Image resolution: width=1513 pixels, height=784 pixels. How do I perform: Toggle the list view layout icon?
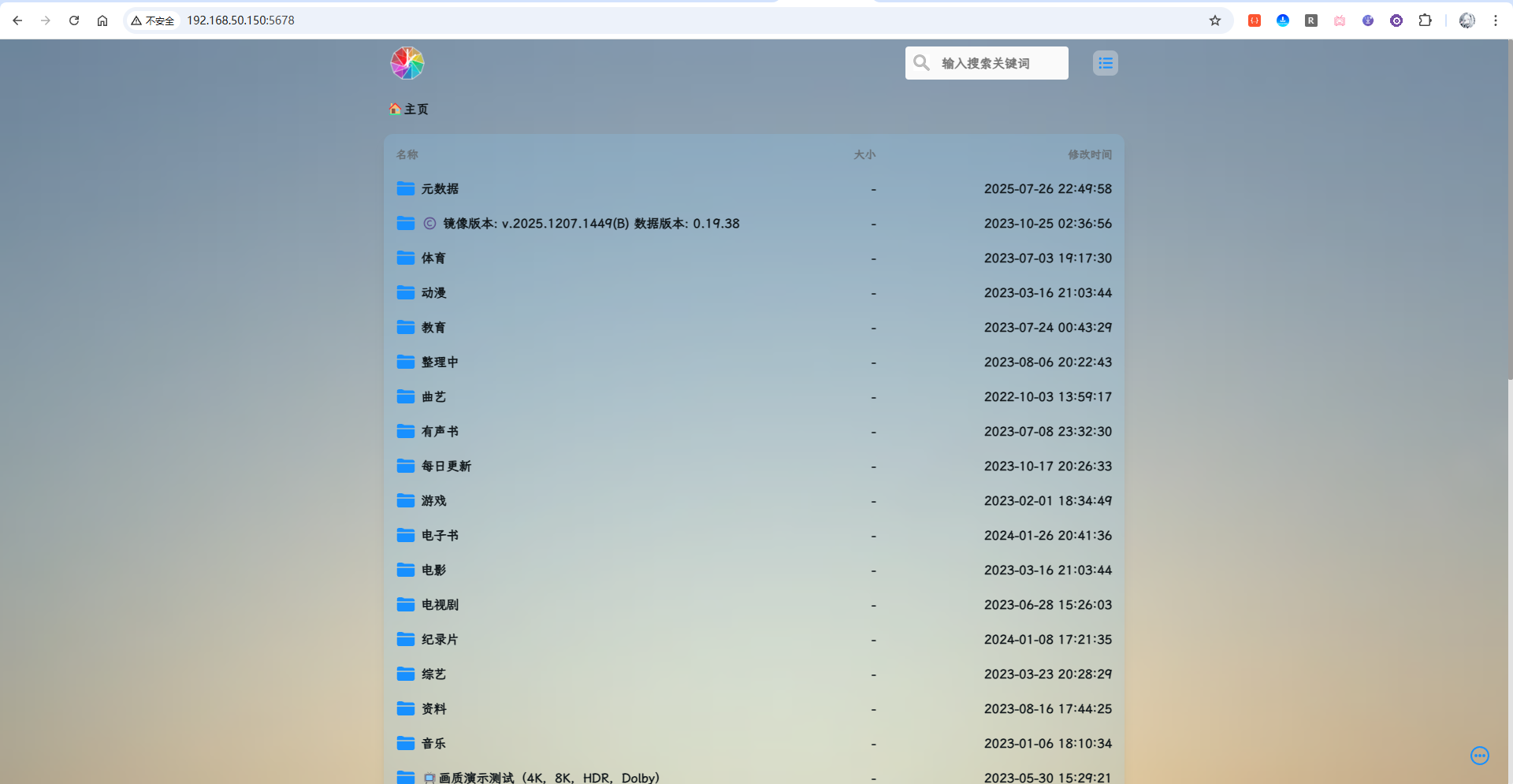pos(1105,63)
